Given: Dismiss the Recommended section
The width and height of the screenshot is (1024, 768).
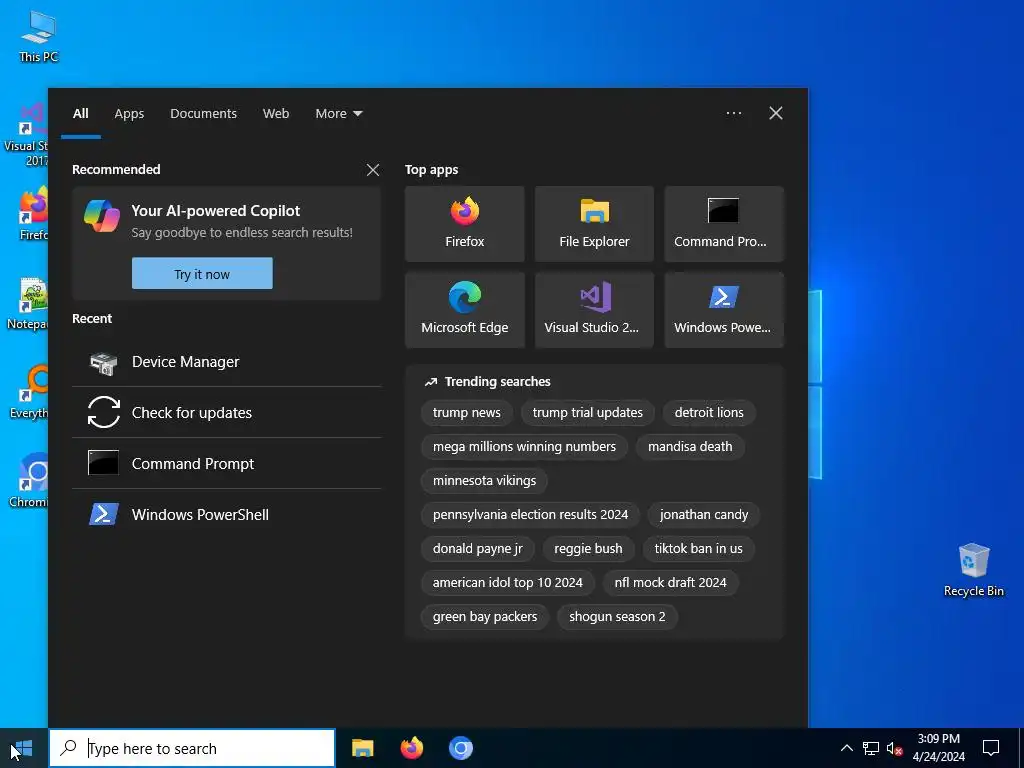Looking at the screenshot, I should point(373,170).
